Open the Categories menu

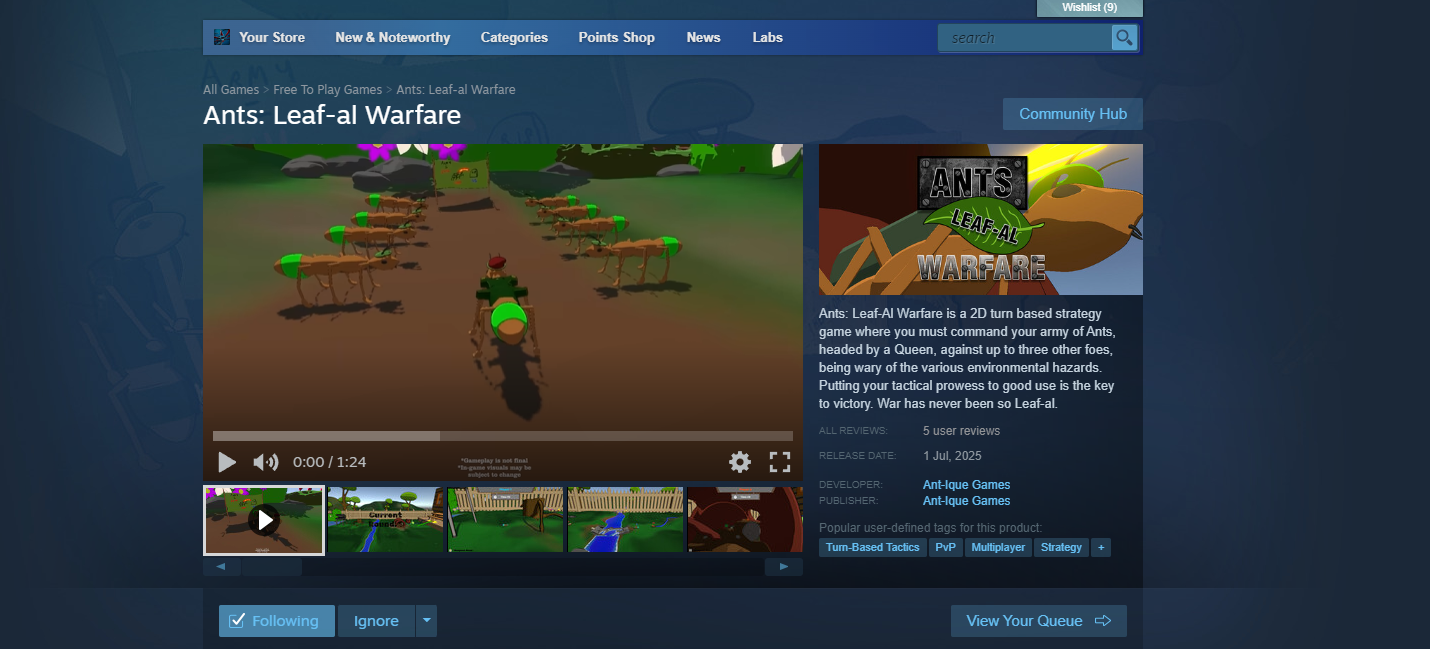coord(514,37)
